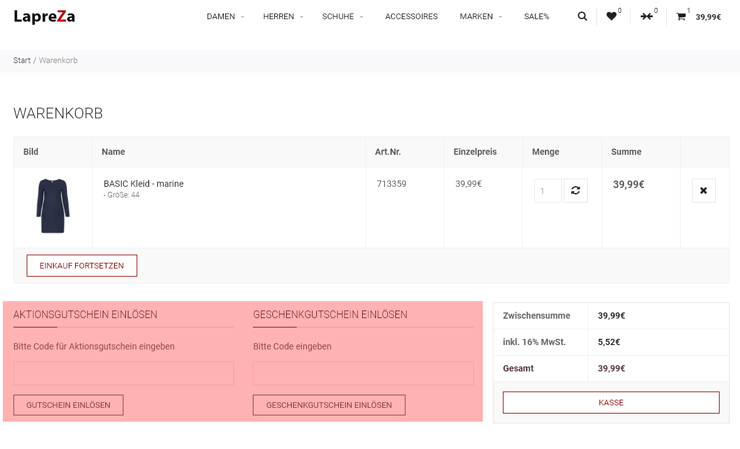Focus the Geschenkgutschein code field
The height and width of the screenshot is (449, 740).
click(363, 373)
